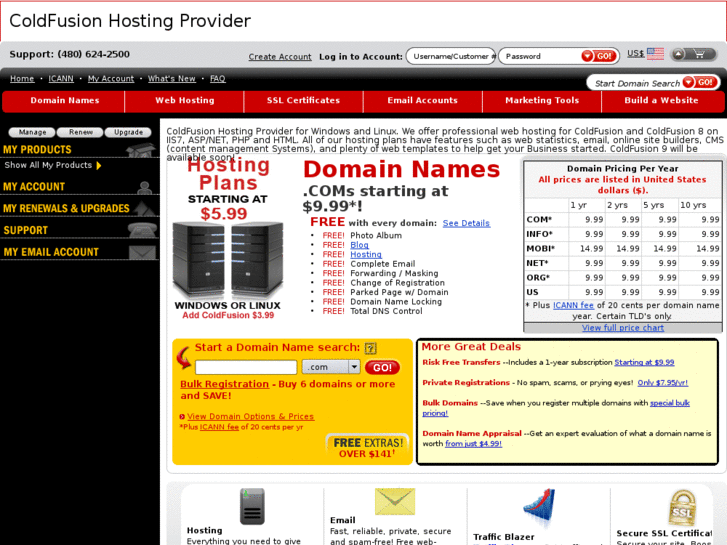Click the server towers image under Hosting Plans
The image size is (727, 545).
[228, 260]
